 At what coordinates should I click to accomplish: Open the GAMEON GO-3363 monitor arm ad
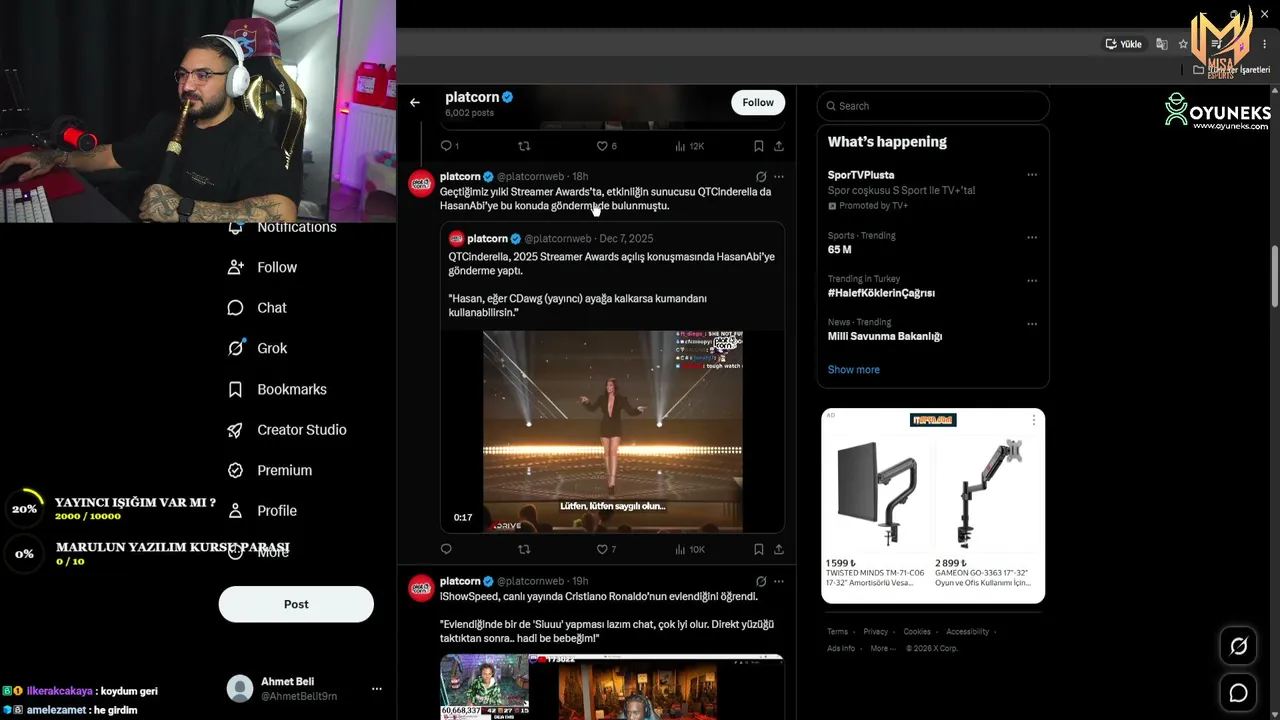pos(987,512)
